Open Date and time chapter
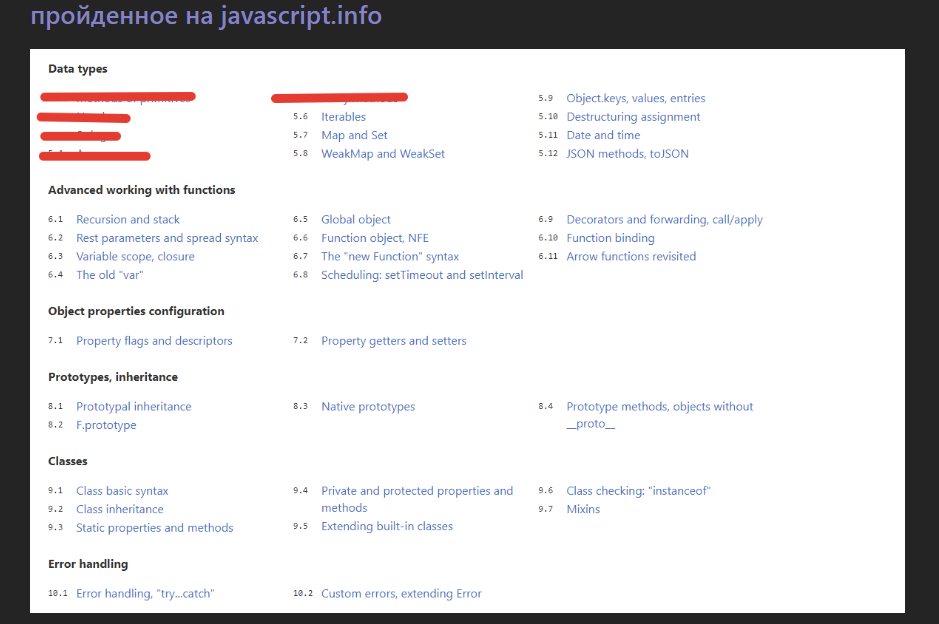 point(603,135)
